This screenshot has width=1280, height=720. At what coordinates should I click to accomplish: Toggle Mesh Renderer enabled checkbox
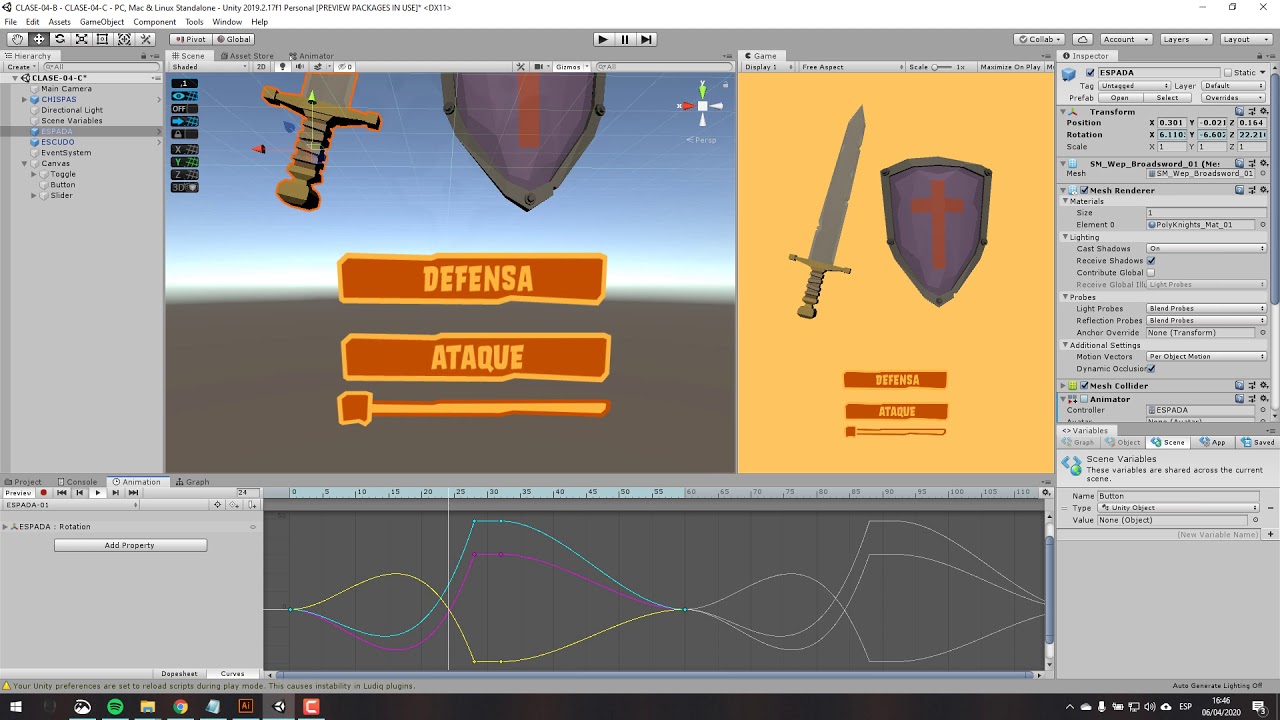coord(1084,190)
